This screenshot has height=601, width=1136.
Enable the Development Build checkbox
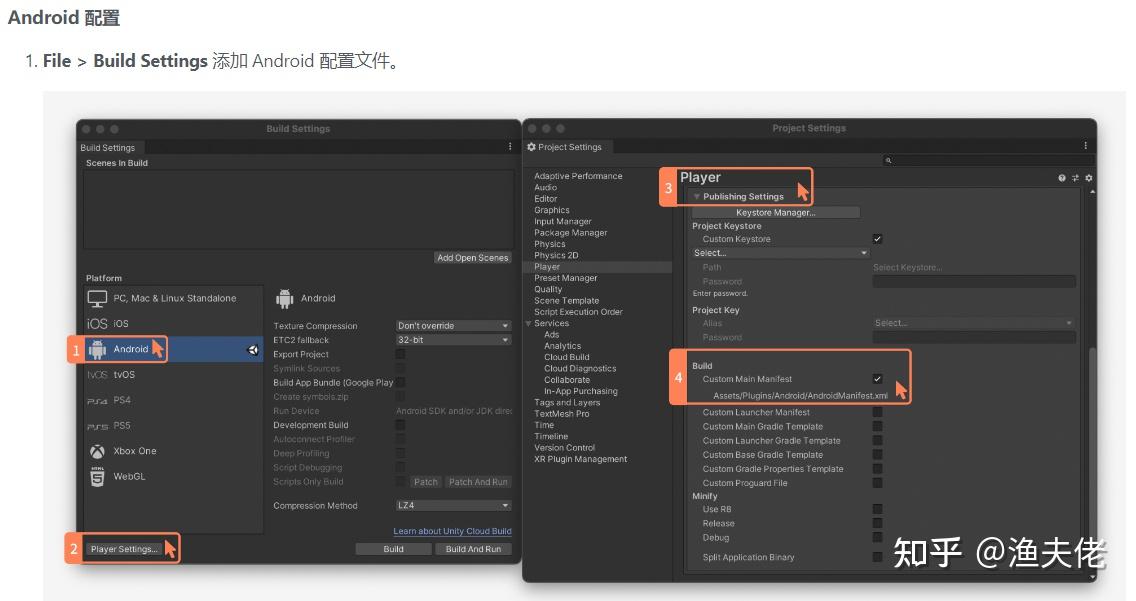[400, 425]
